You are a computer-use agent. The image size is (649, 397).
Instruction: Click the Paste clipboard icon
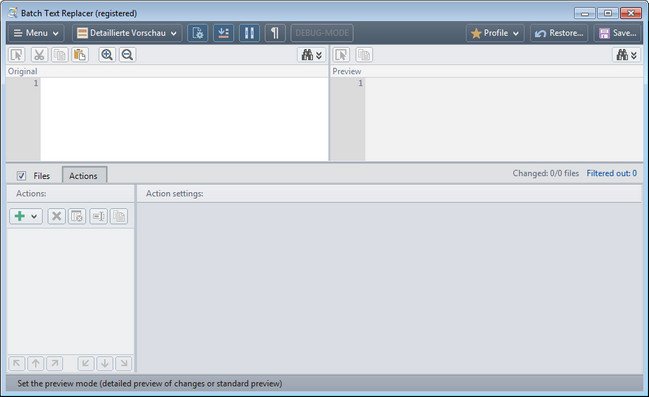tap(80, 55)
